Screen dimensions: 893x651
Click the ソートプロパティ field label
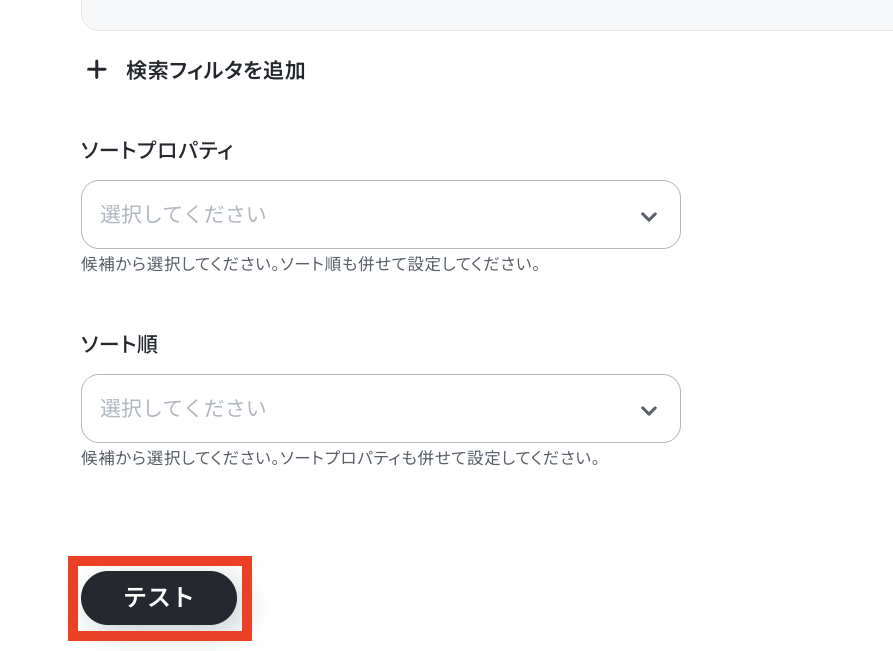pyautogui.click(x=157, y=151)
